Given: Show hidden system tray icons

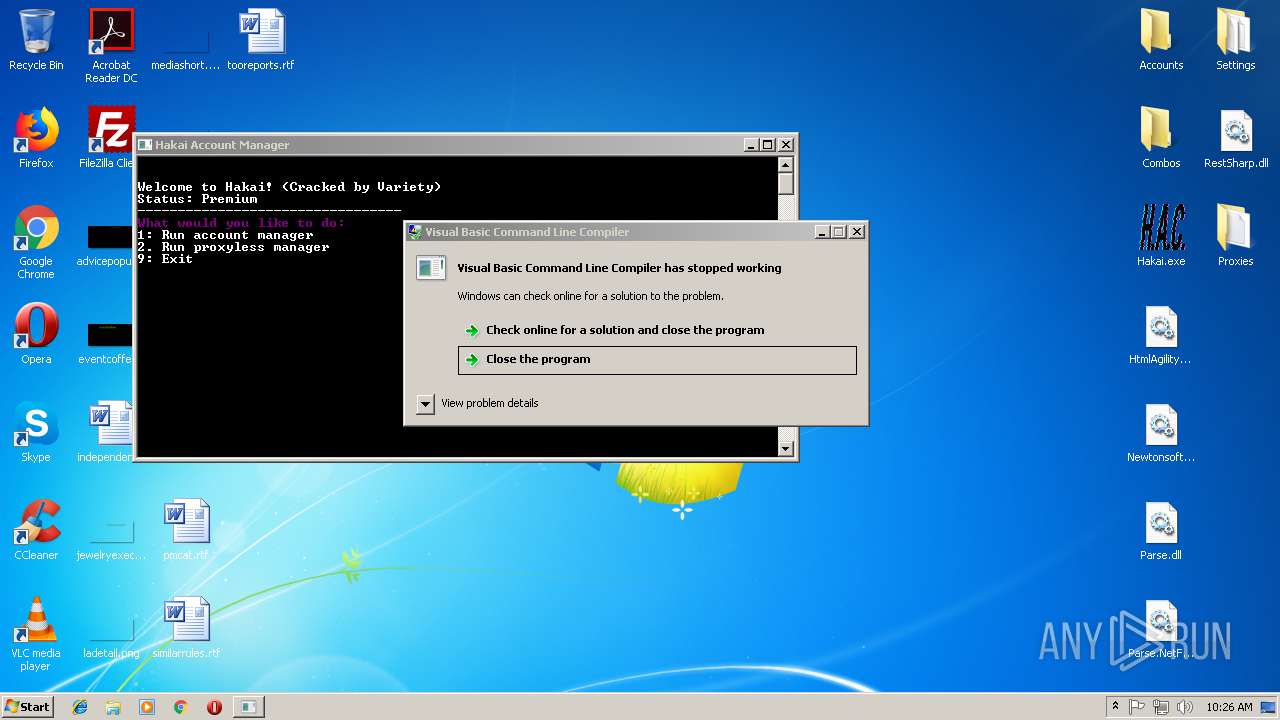Looking at the screenshot, I should pyautogui.click(x=1115, y=707).
